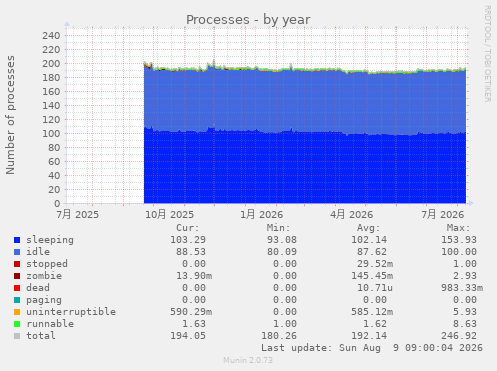Select the 'paging' legend label

44,300
